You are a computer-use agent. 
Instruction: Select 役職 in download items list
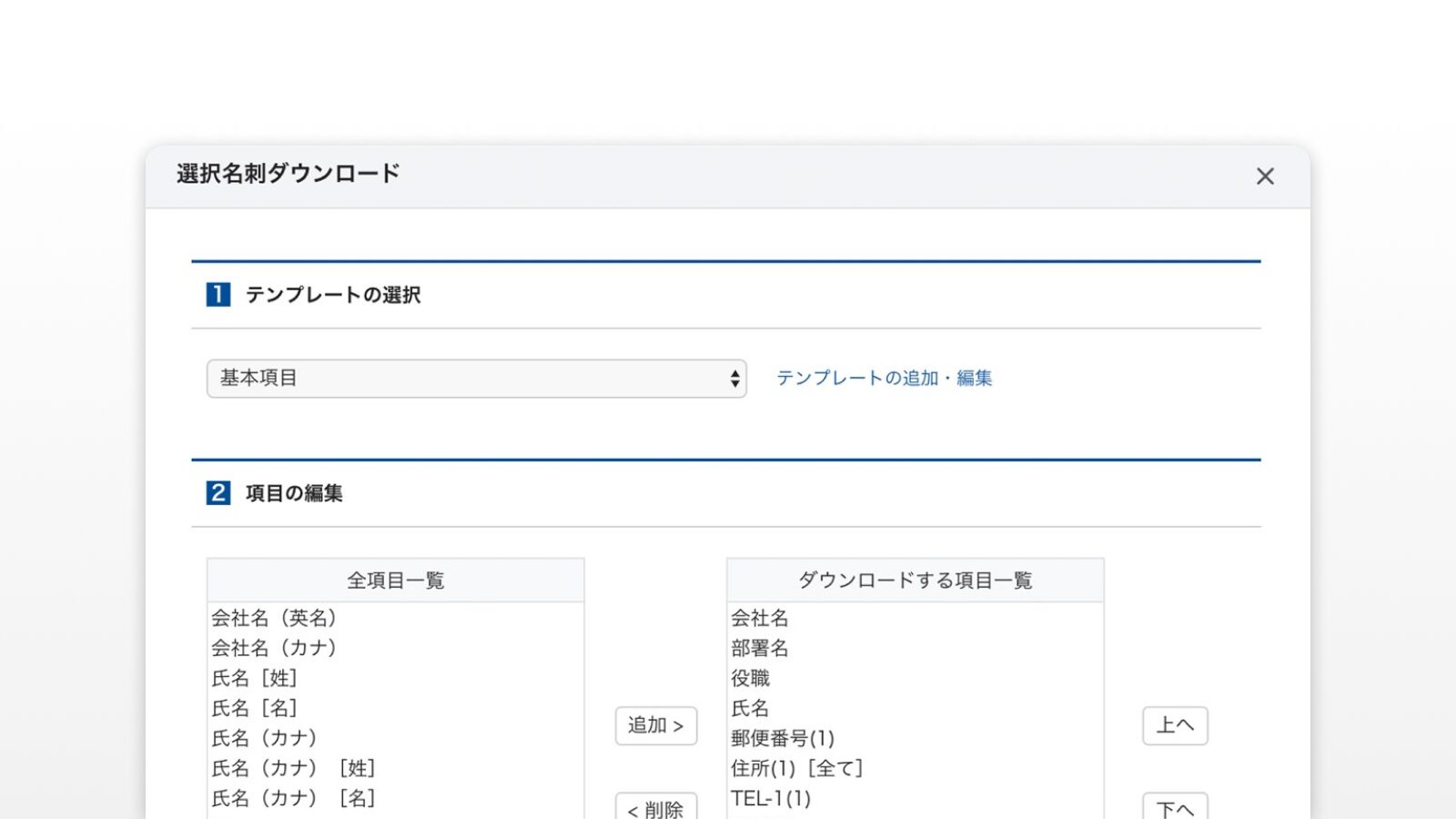[915, 678]
